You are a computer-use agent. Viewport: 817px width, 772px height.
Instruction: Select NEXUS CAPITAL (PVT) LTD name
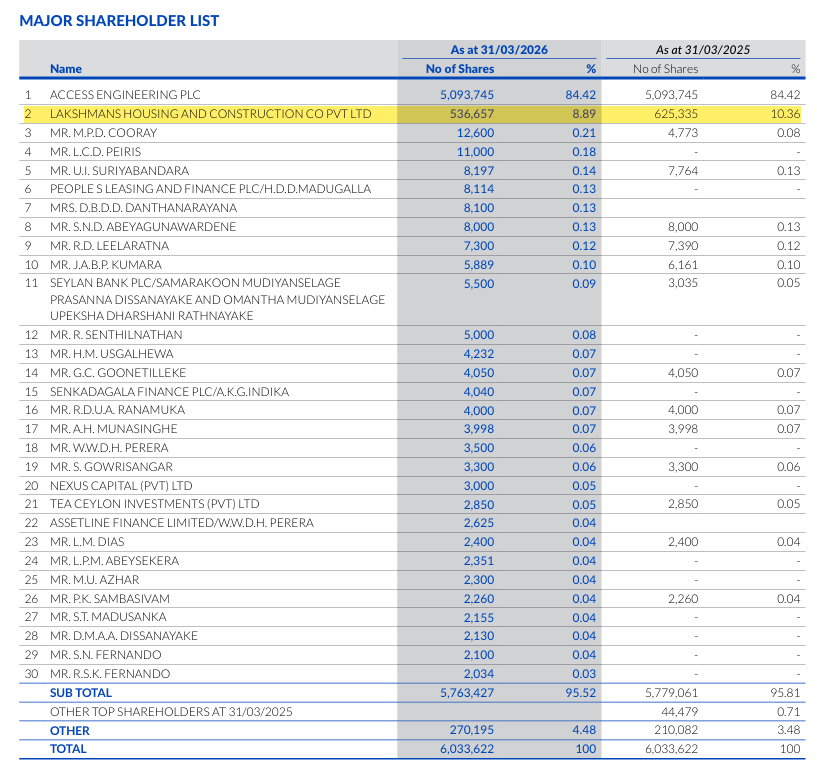click(121, 486)
